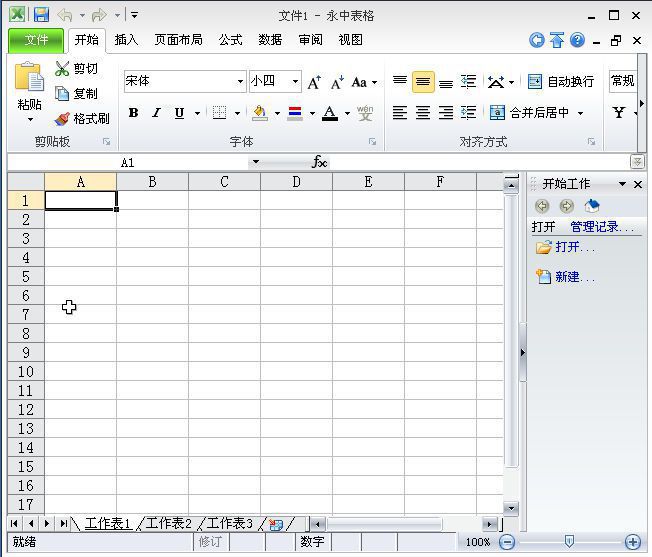Open the 文件 file menu
Screen dimensions: 652x557
click(36, 40)
